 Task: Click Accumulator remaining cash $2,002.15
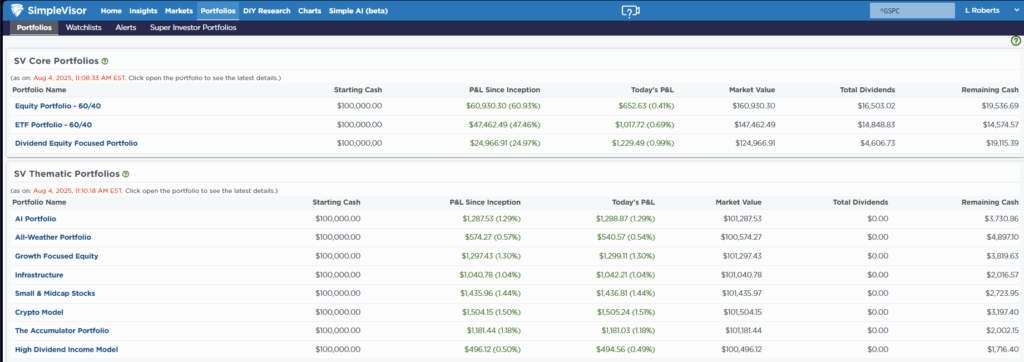(x=1001, y=331)
